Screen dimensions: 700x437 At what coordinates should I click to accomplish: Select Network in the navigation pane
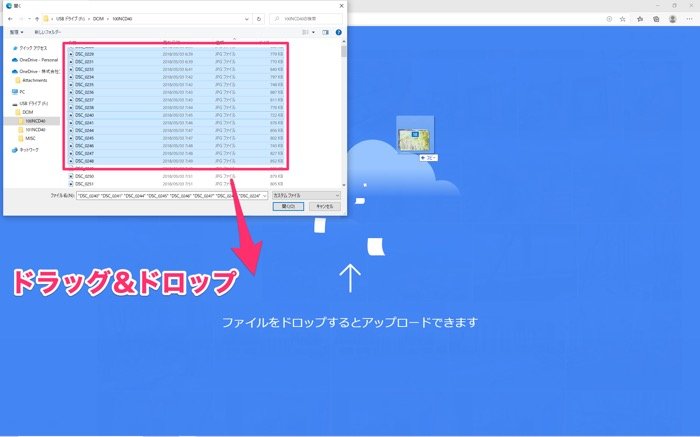(25, 150)
